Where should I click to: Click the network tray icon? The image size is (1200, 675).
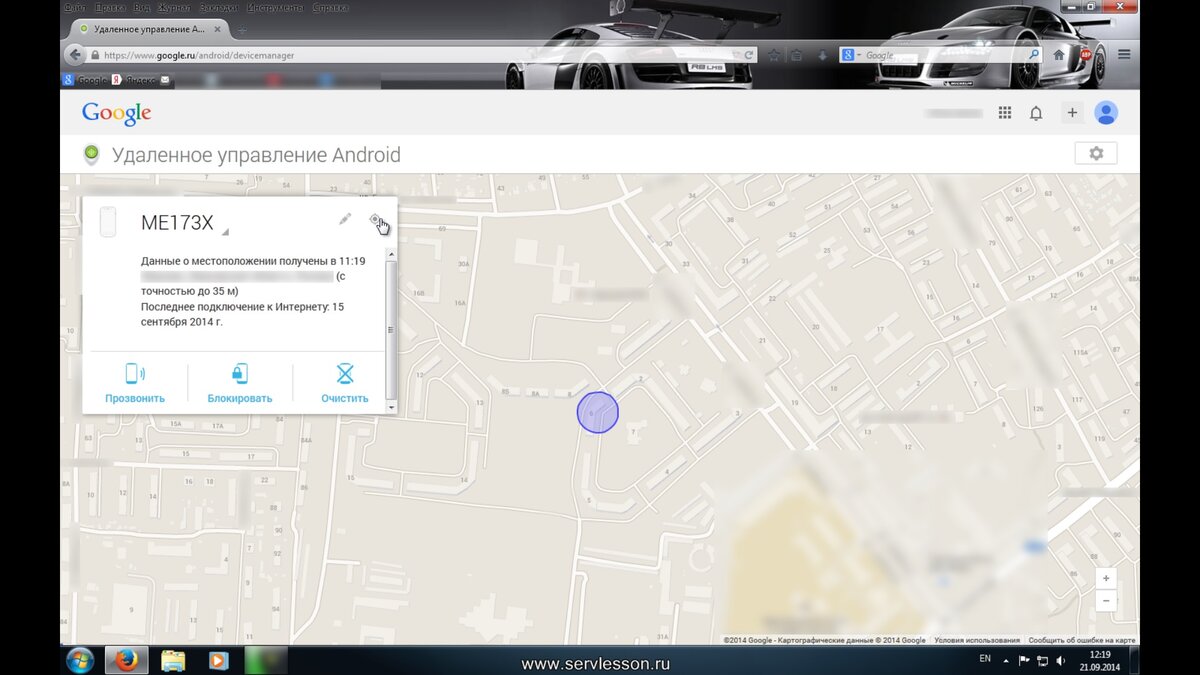tap(1042, 660)
